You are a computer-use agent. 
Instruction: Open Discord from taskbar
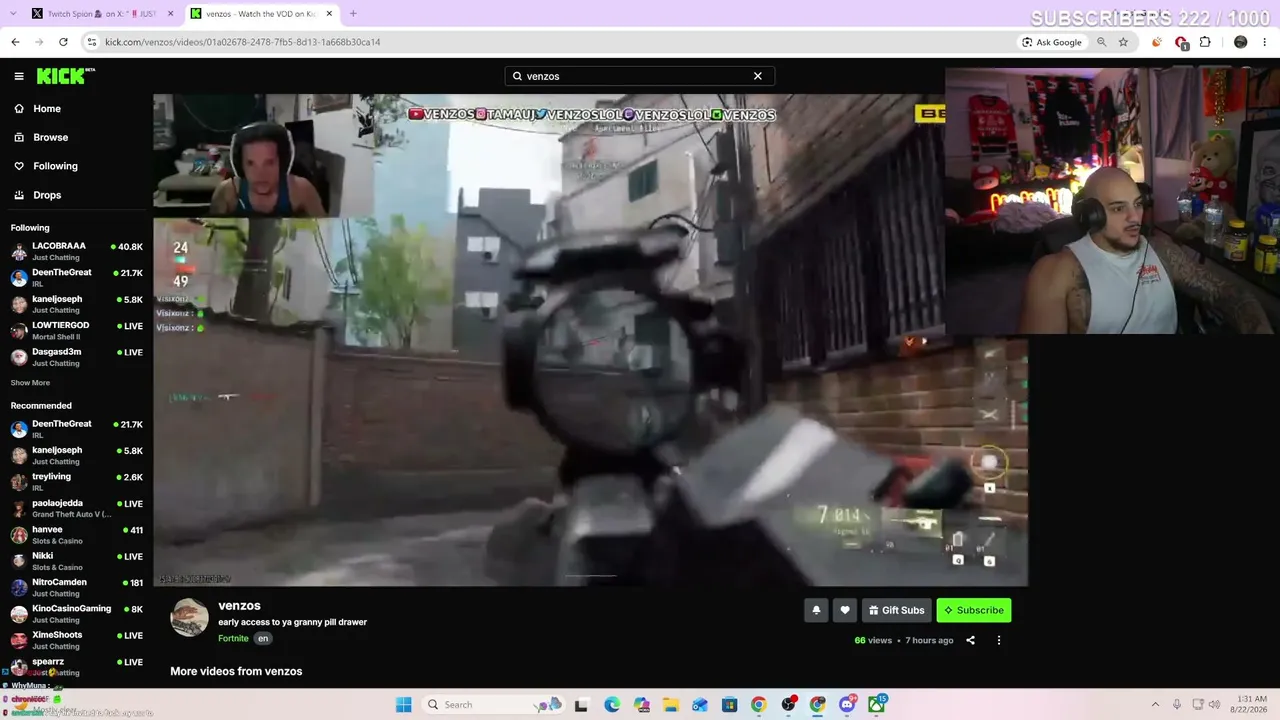tap(847, 705)
